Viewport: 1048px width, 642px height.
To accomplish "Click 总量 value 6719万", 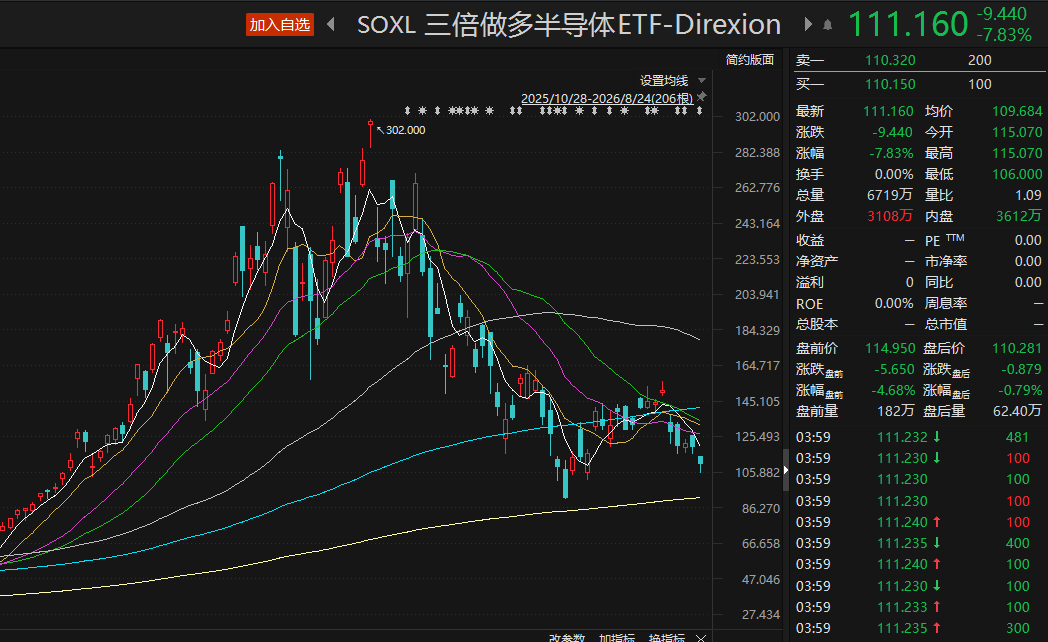I will point(890,194).
